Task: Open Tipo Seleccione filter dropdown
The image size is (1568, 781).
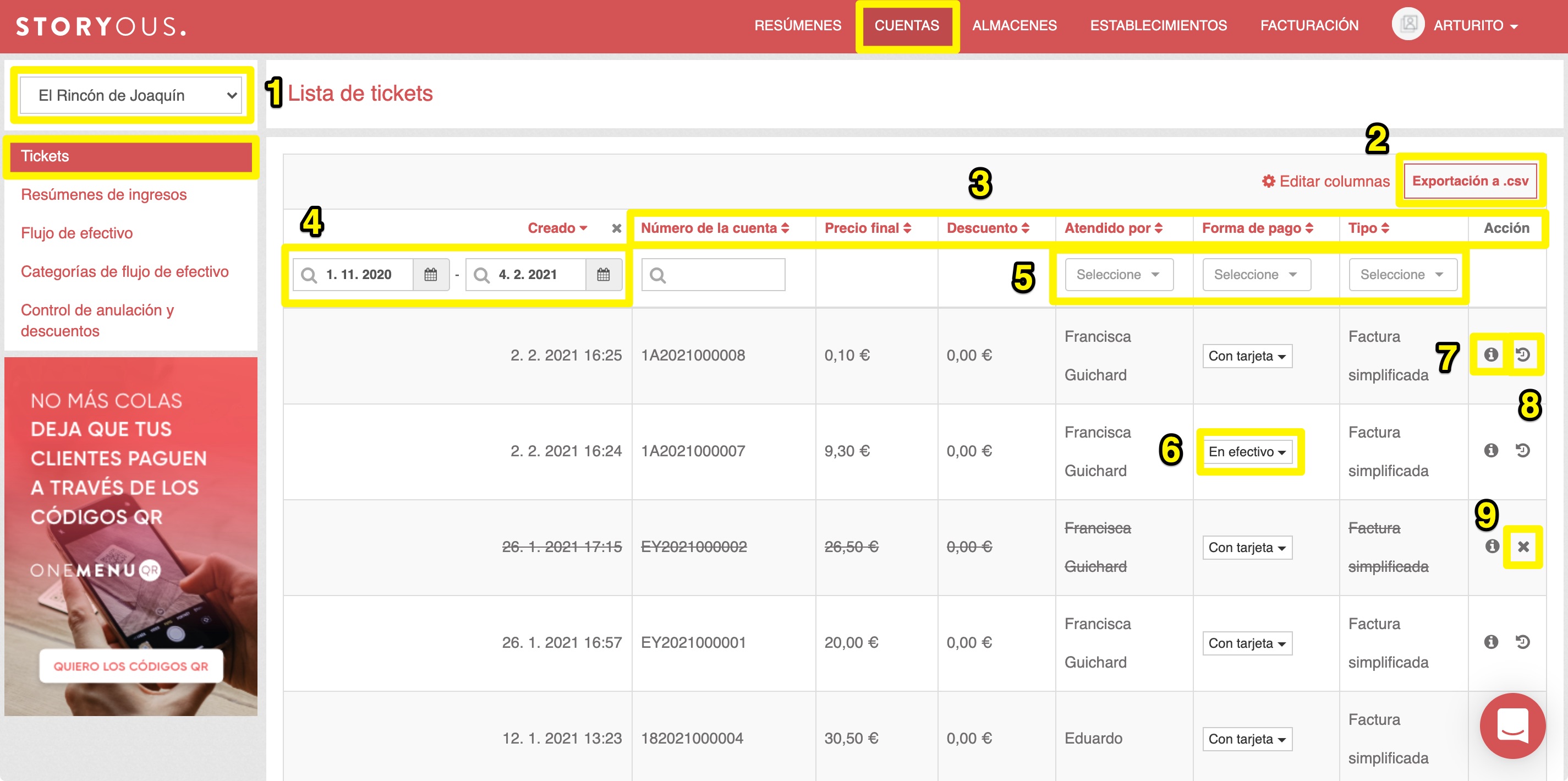Action: click(1402, 275)
